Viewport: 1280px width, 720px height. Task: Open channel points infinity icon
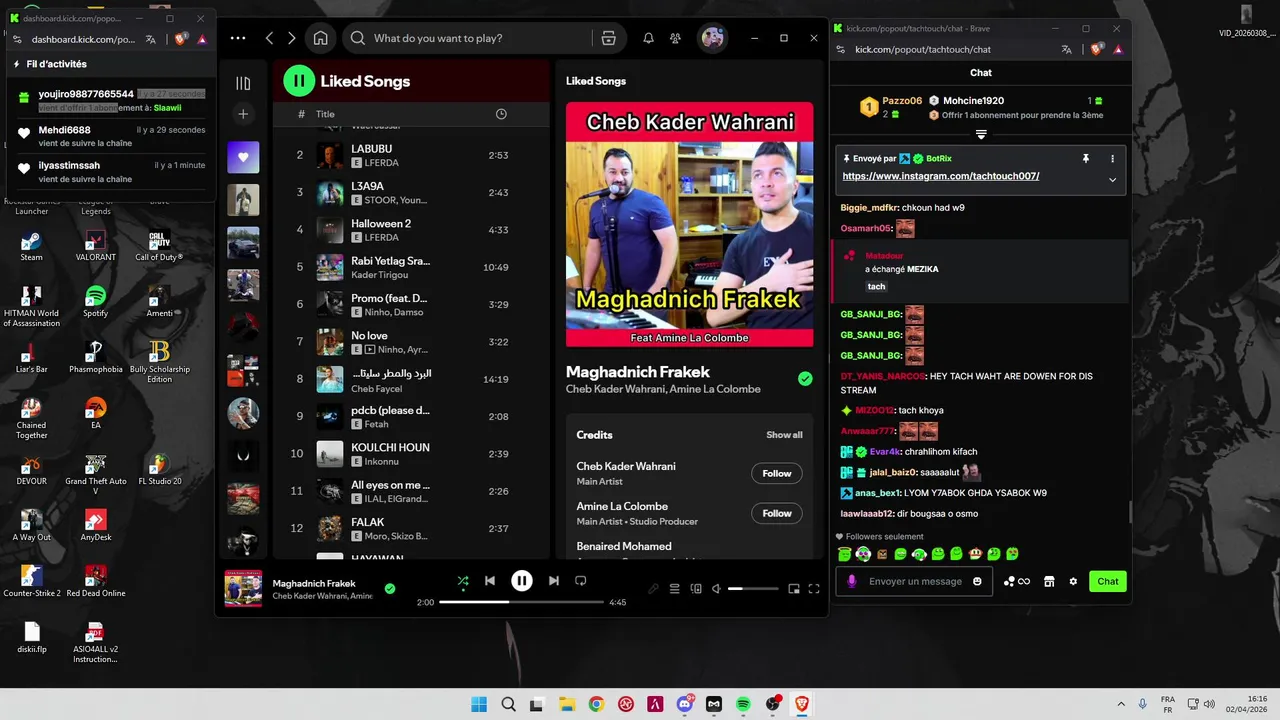1016,581
